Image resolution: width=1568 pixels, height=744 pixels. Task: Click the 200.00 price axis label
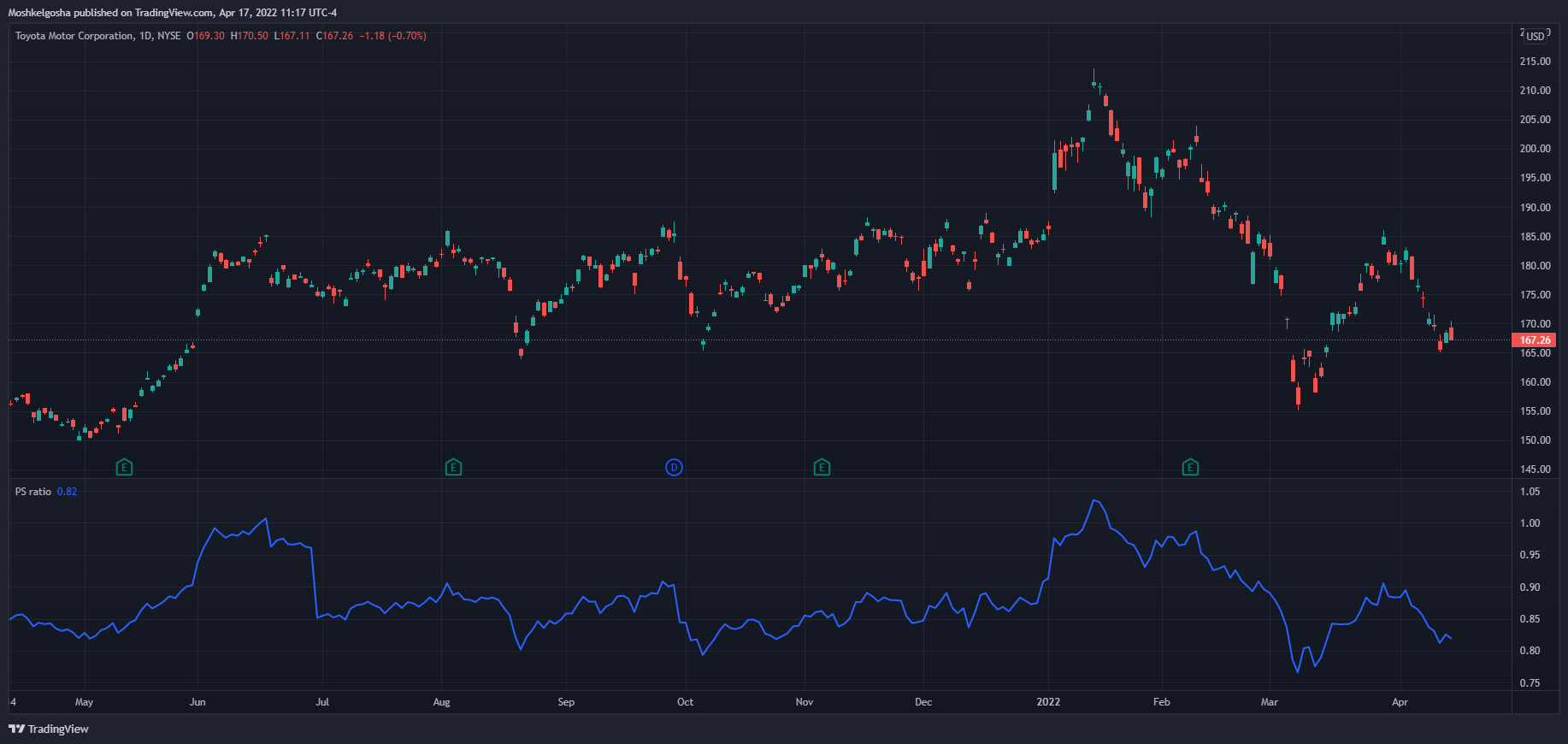(x=1535, y=149)
